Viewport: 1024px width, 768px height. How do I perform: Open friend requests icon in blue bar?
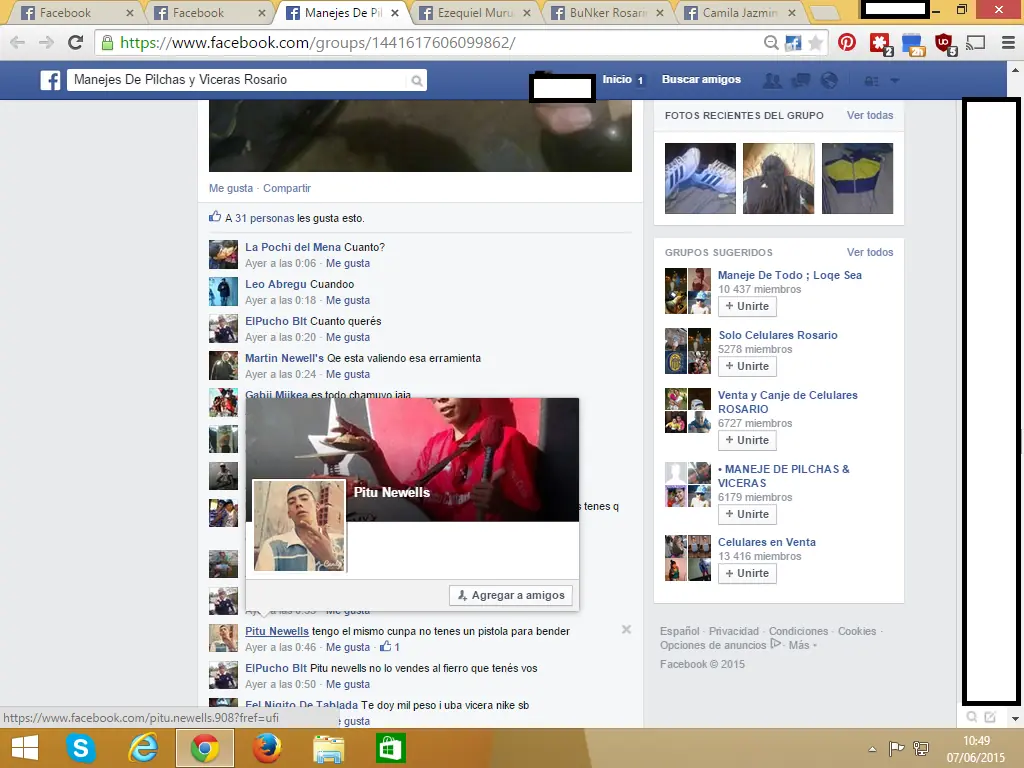(773, 80)
